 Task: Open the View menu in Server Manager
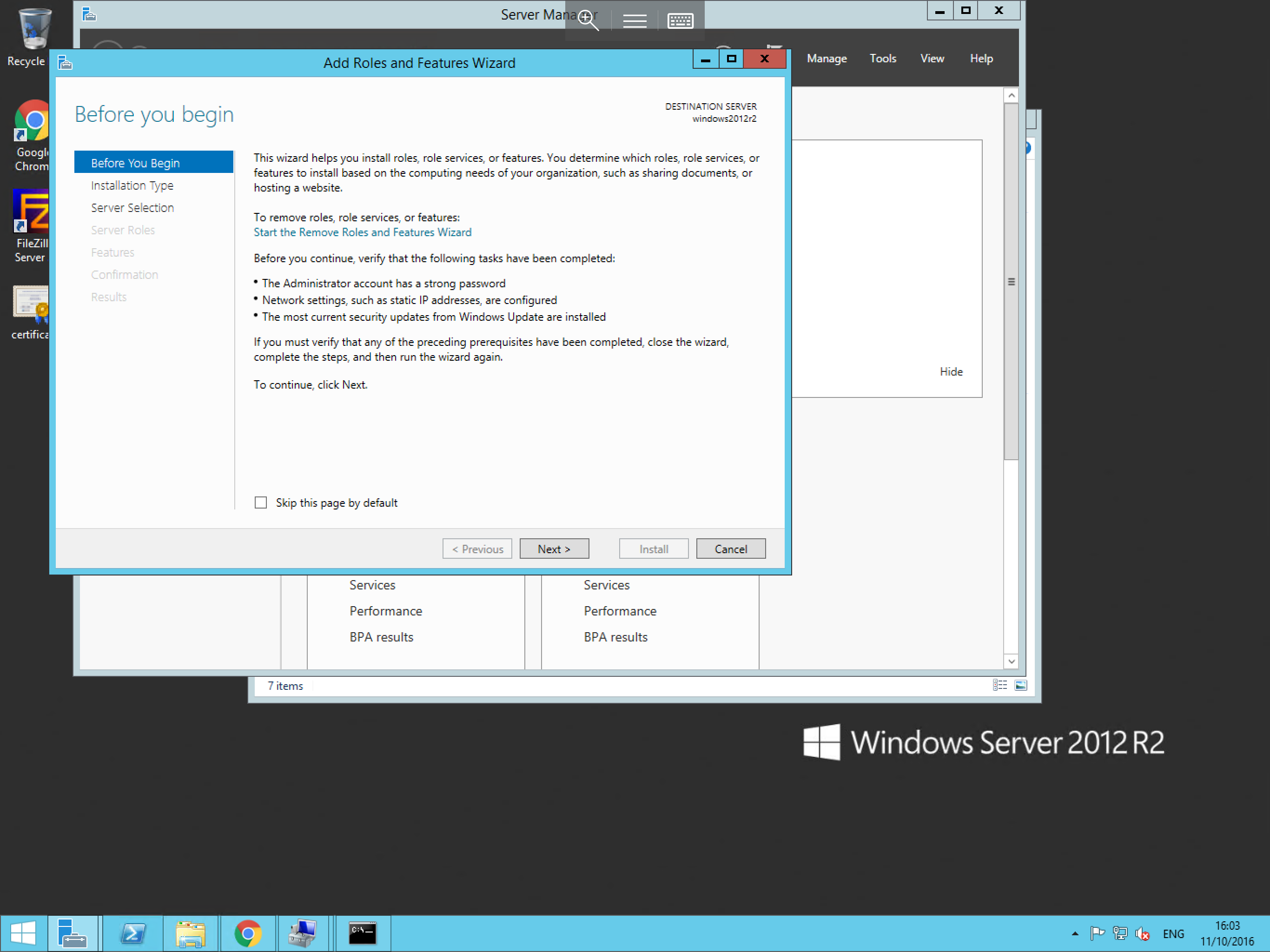932,58
